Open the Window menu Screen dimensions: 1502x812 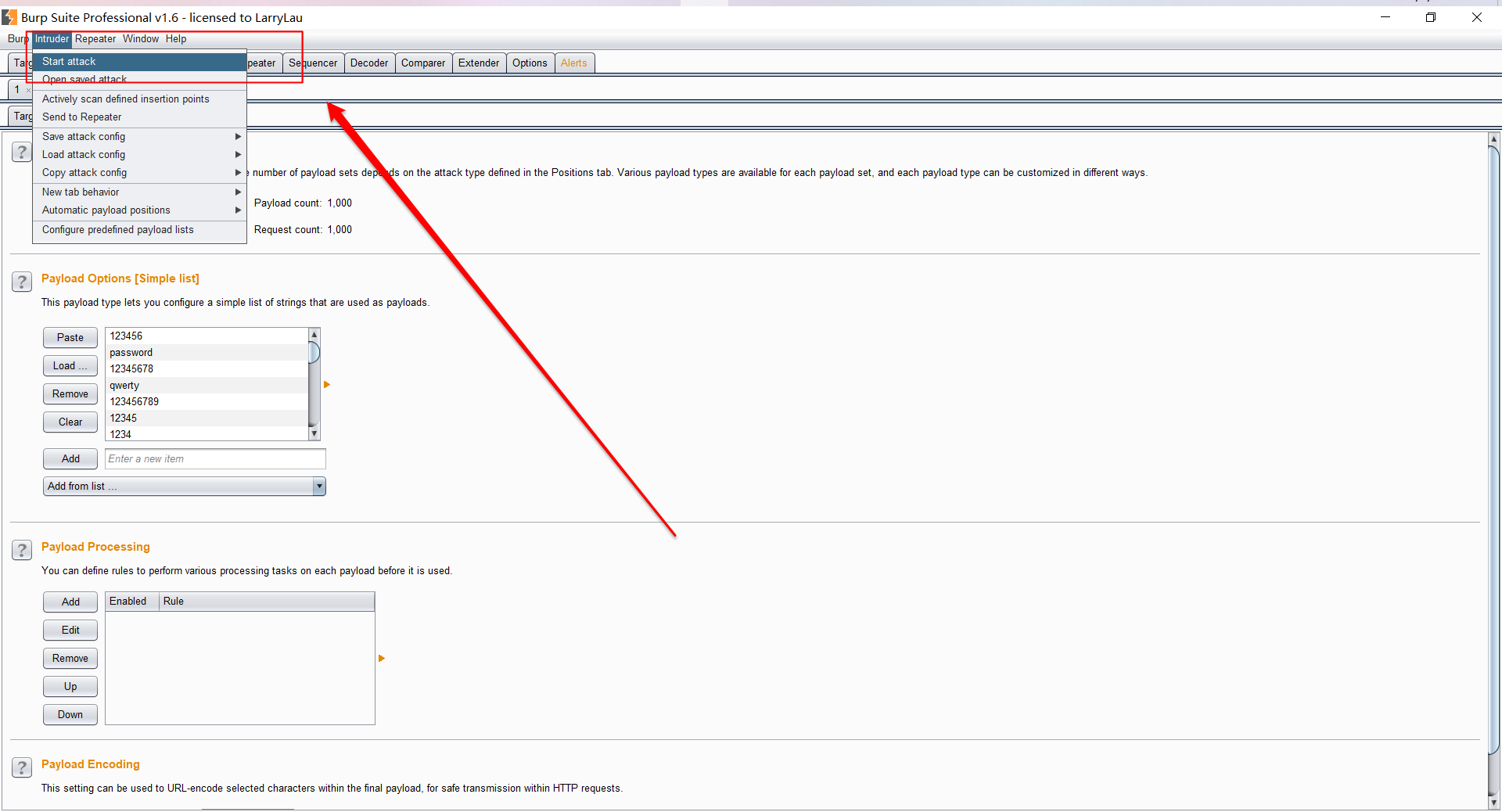pyautogui.click(x=141, y=39)
